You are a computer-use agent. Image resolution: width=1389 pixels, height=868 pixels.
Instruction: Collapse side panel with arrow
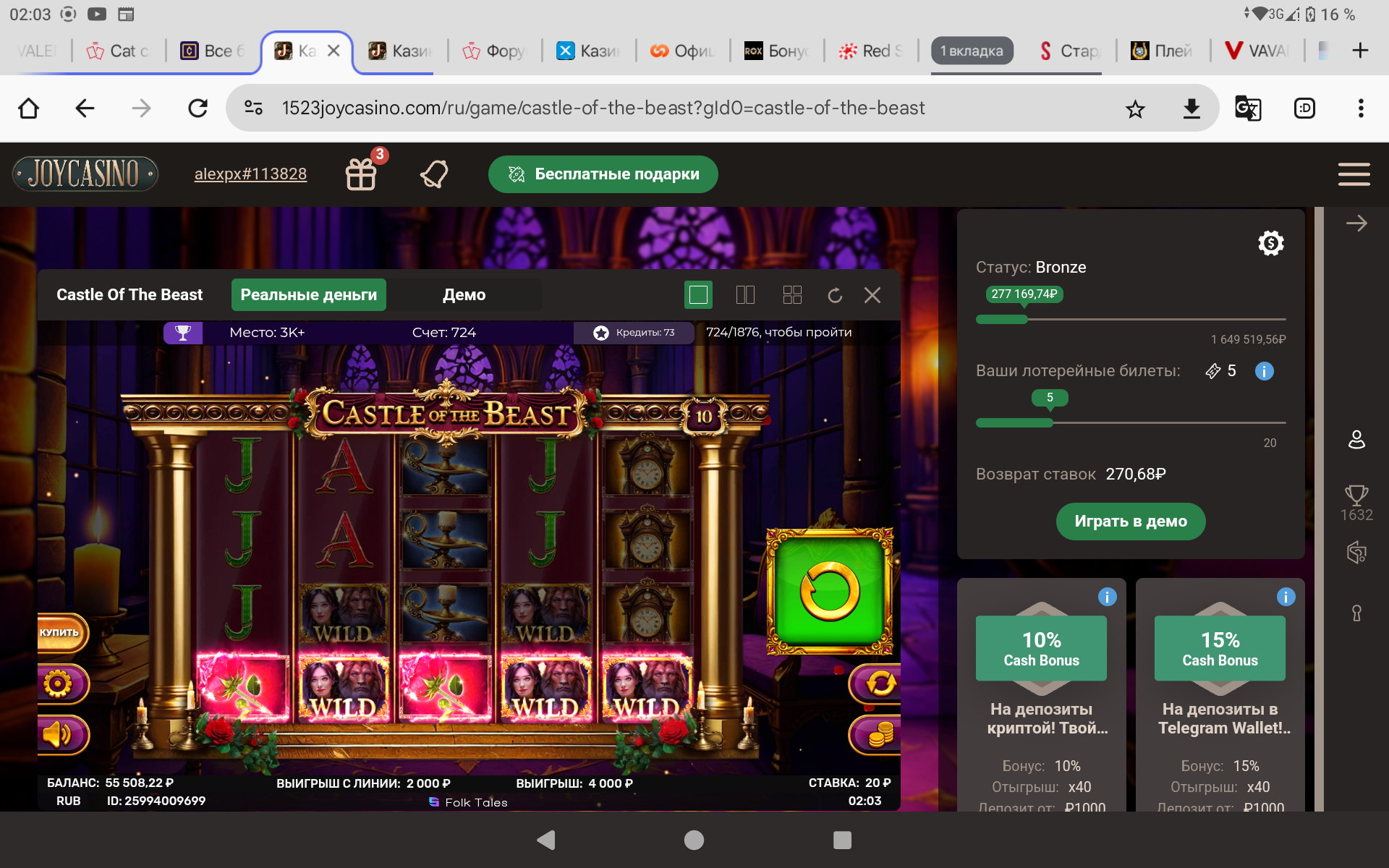click(1356, 224)
